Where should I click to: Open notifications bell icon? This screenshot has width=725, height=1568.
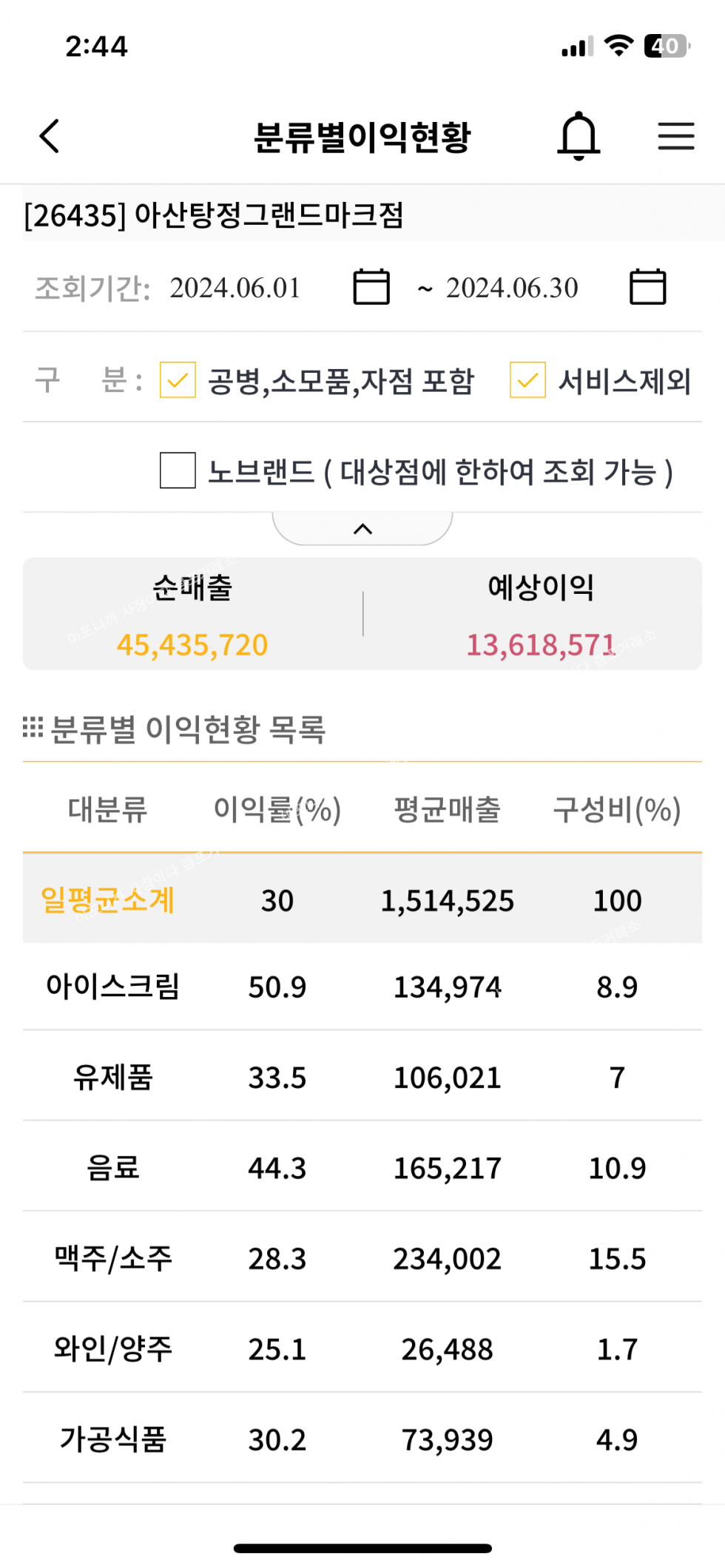[578, 136]
